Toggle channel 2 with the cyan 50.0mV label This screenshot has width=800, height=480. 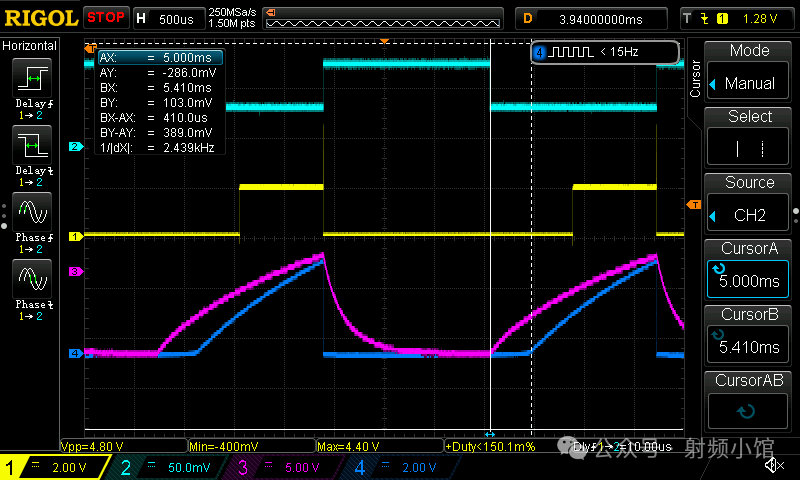click(164, 466)
